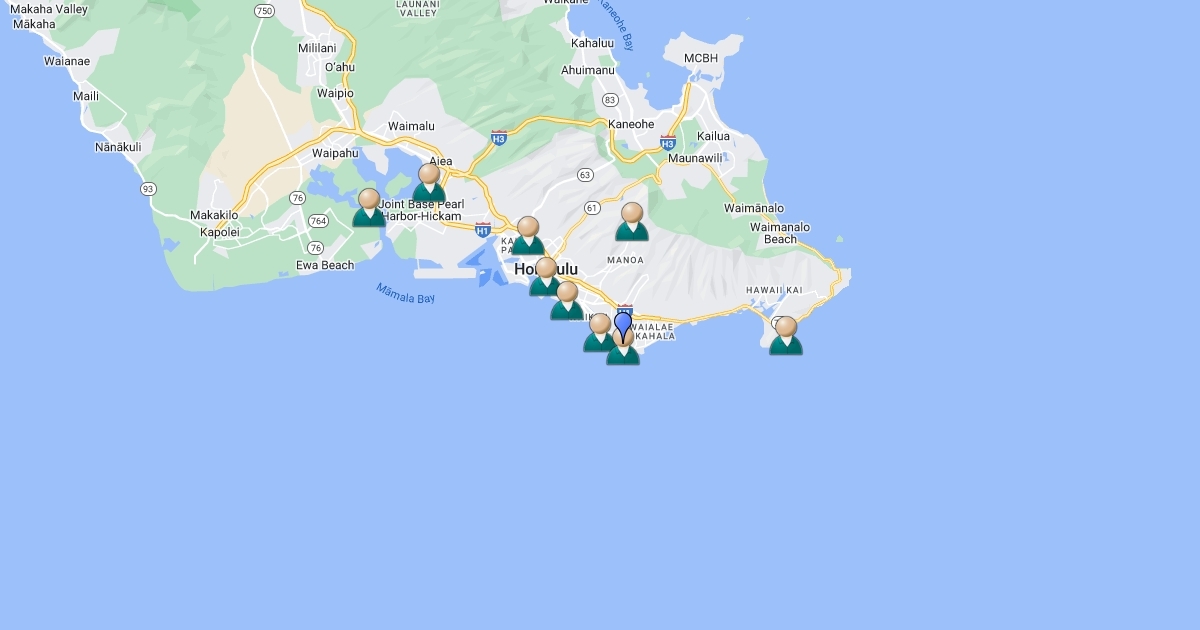Click the Kapolei label on the map
This screenshot has width=1200, height=630.
pyautogui.click(x=220, y=232)
